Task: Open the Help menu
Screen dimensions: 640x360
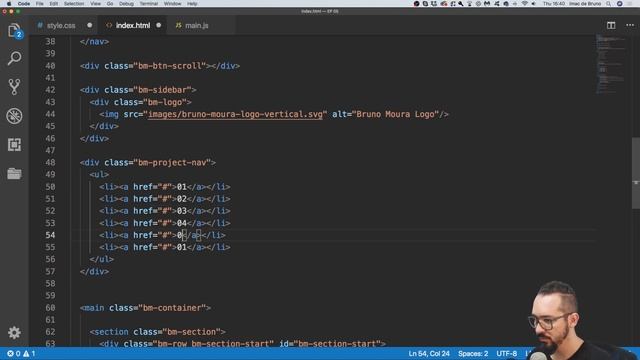Action: 192,4
